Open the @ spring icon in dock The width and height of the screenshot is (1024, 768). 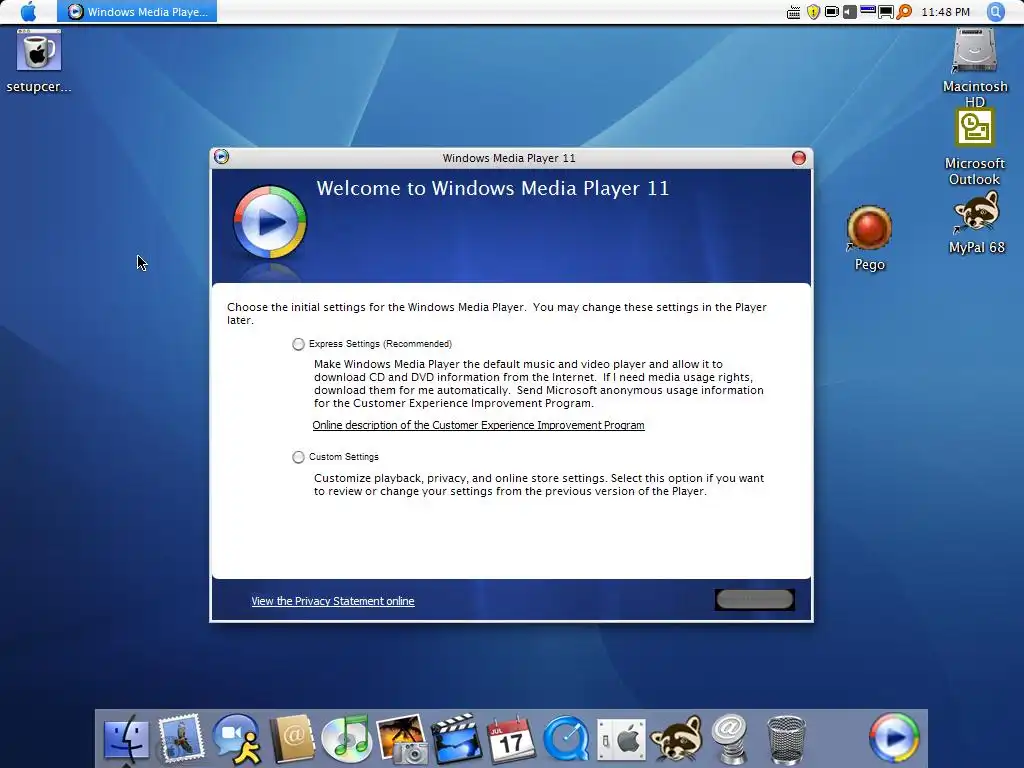(x=729, y=739)
